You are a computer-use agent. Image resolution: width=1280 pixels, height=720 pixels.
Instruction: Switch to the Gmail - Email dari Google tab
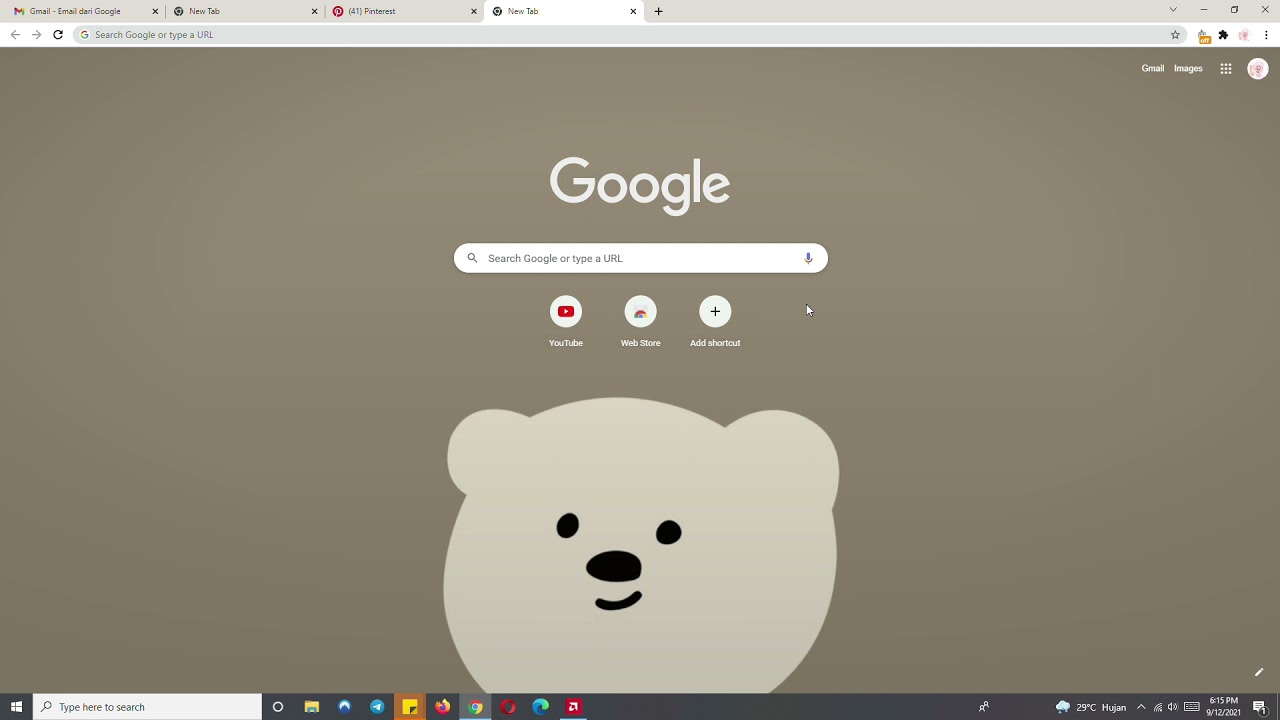tap(82, 11)
